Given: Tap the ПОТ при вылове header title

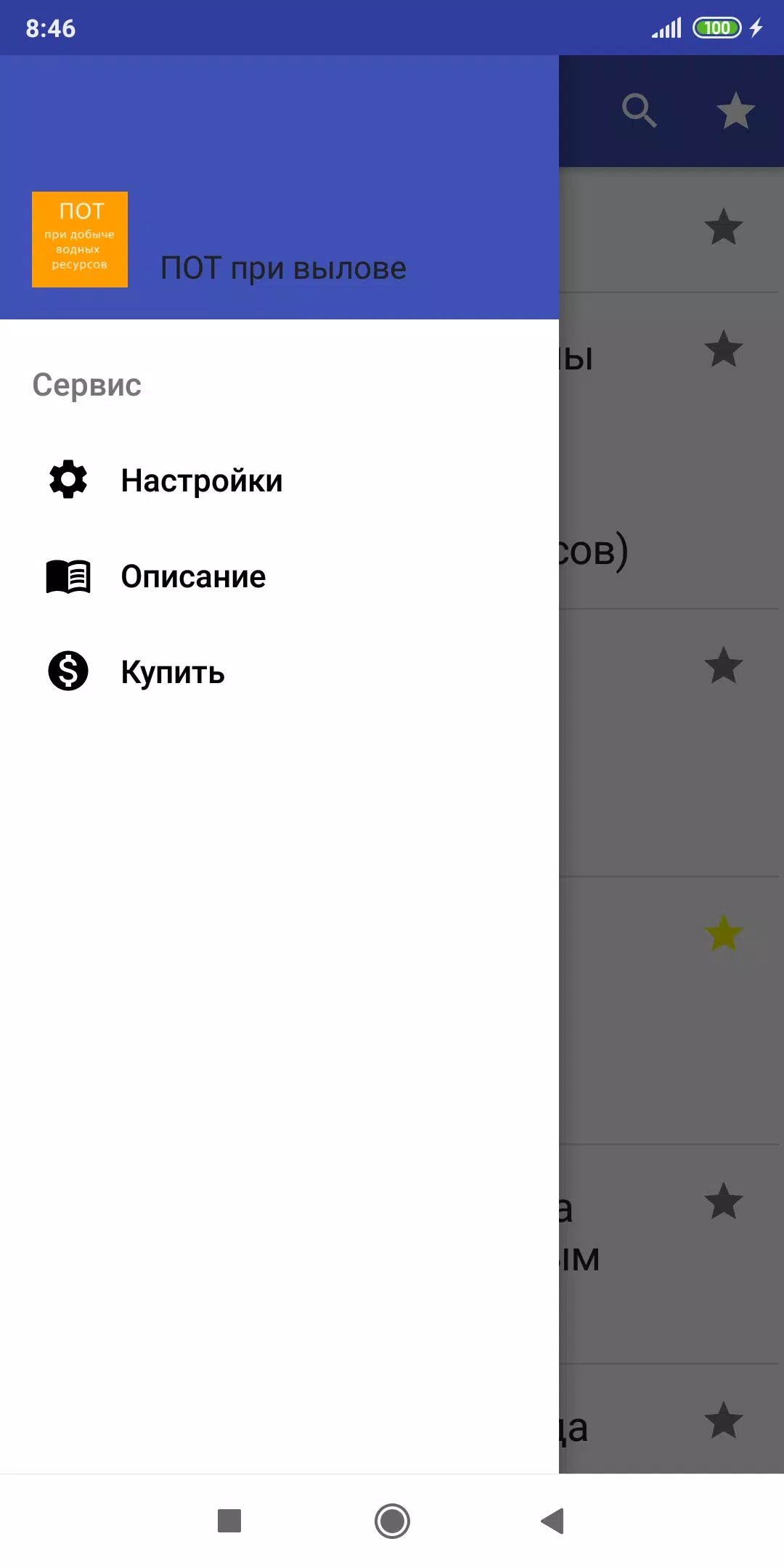Looking at the screenshot, I should click(x=283, y=269).
